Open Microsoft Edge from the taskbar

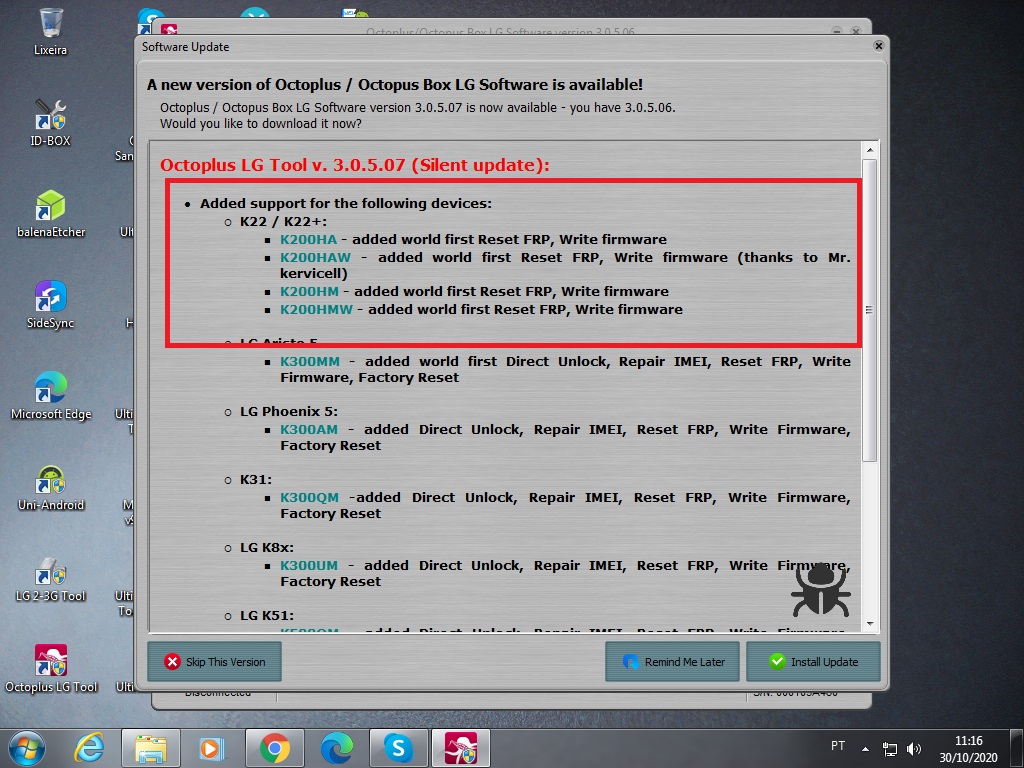click(x=336, y=748)
